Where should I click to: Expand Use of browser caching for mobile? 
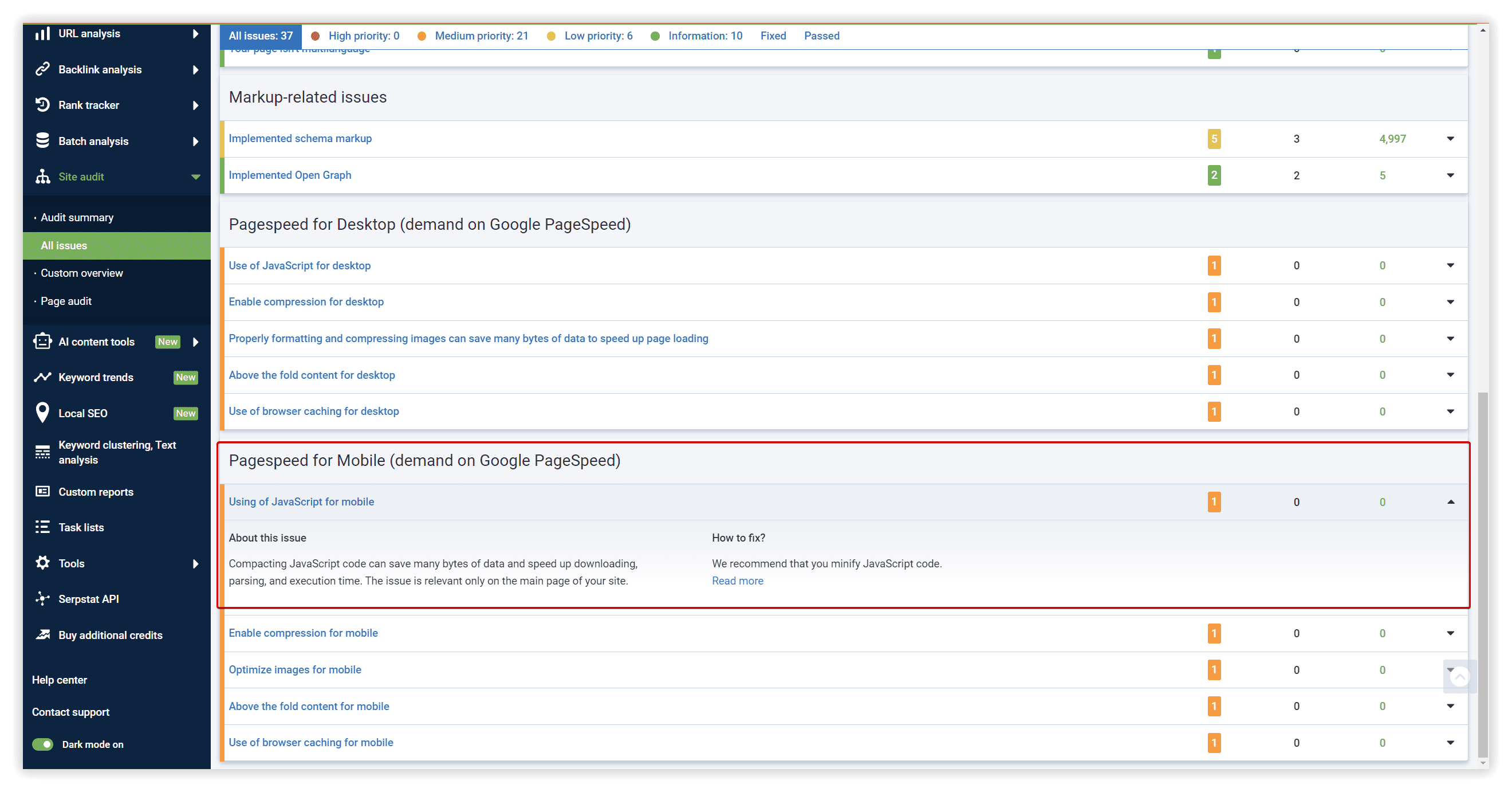click(x=1450, y=743)
